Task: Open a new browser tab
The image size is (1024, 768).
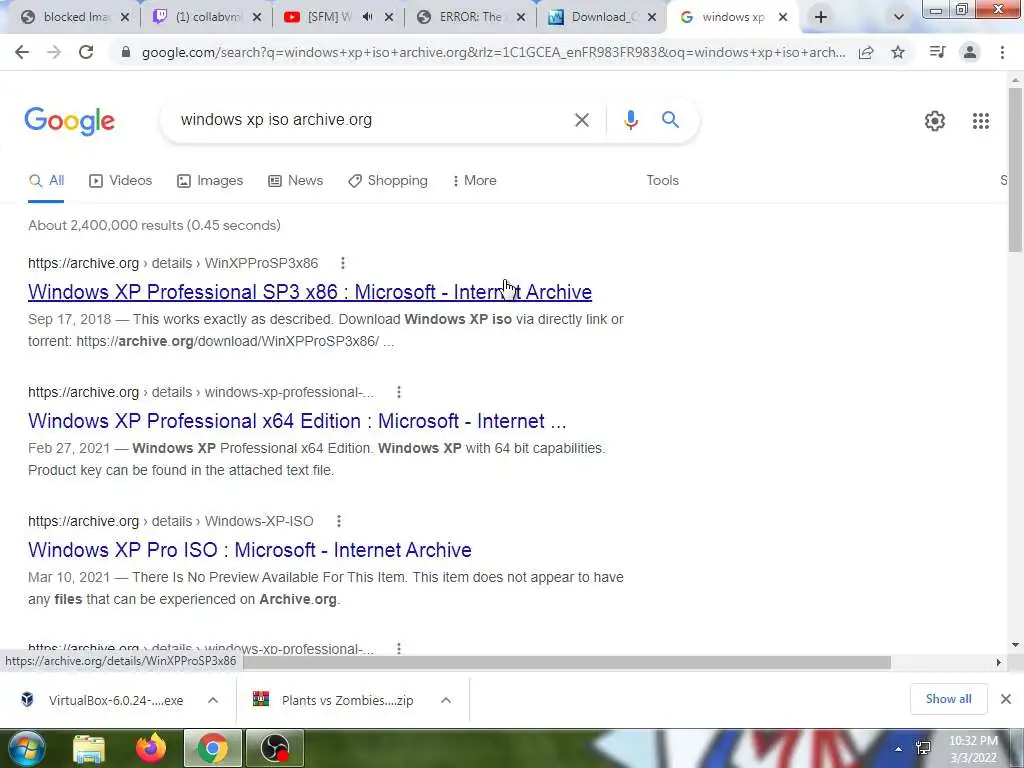Action: 821,17
